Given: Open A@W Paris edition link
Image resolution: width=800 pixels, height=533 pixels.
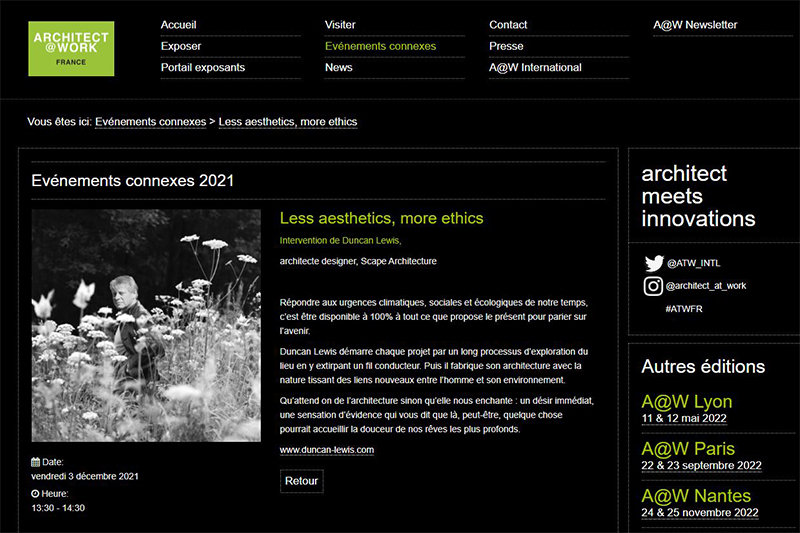Looking at the screenshot, I should (x=688, y=449).
